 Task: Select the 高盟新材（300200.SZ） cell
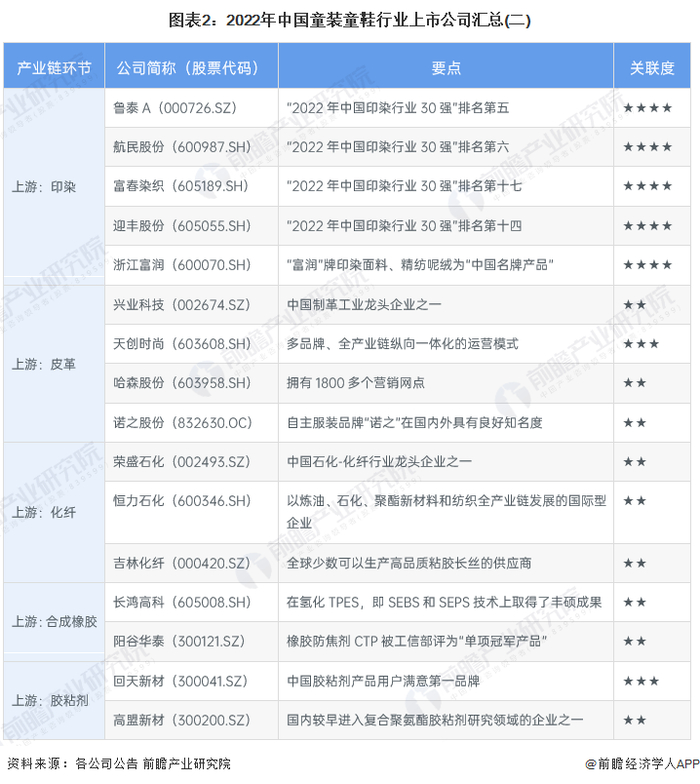(x=192, y=720)
